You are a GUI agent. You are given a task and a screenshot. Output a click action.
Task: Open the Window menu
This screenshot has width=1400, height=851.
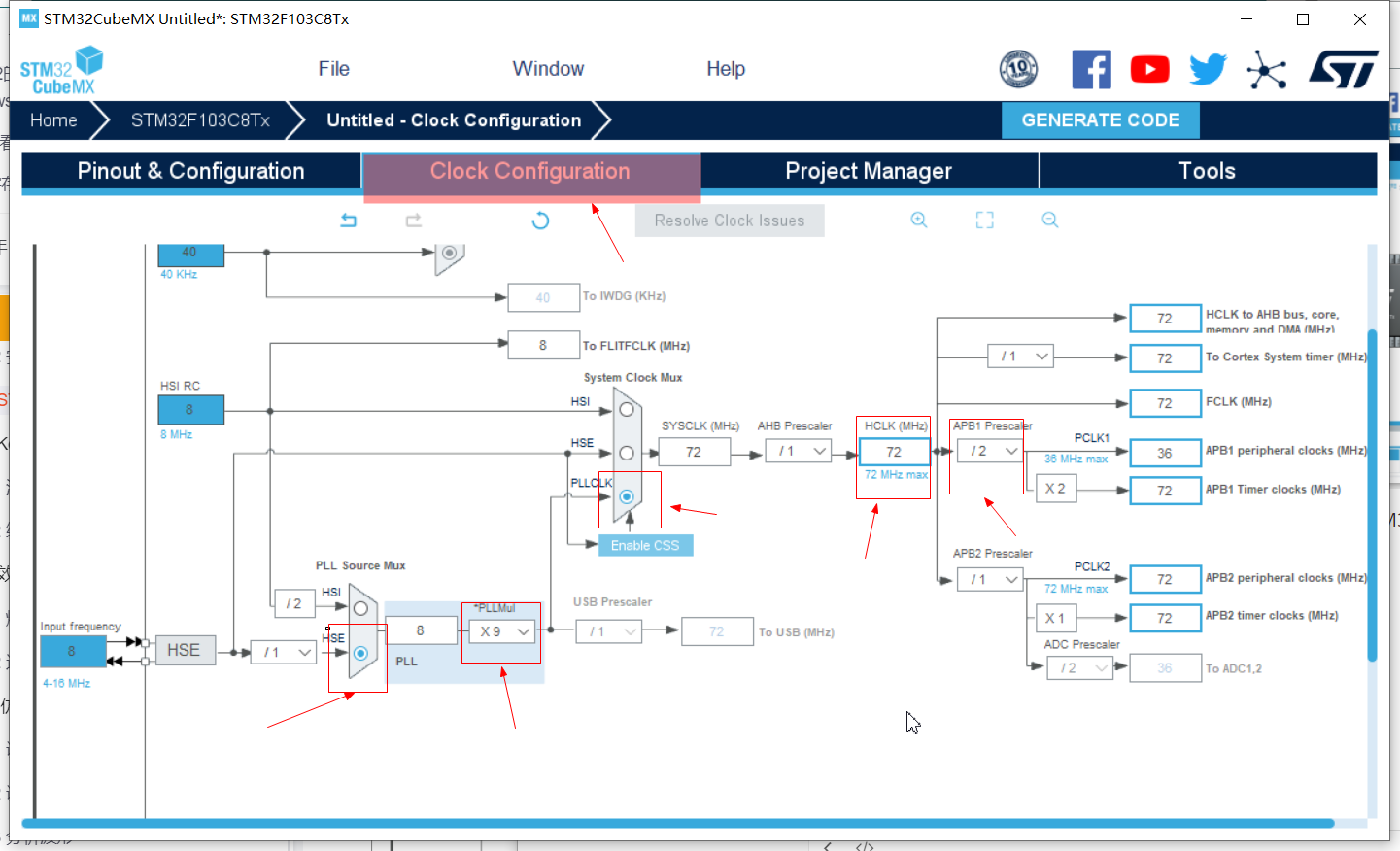point(548,69)
